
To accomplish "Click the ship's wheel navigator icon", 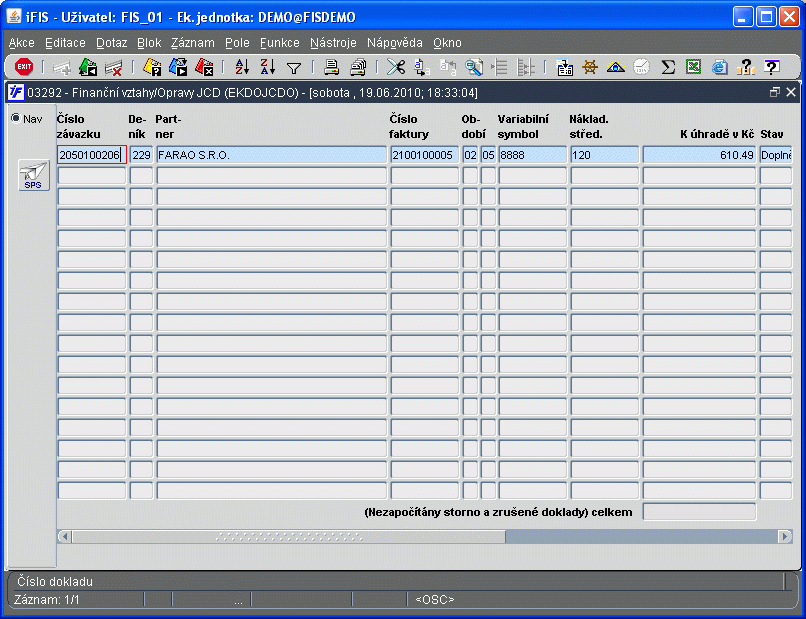I will 590,67.
